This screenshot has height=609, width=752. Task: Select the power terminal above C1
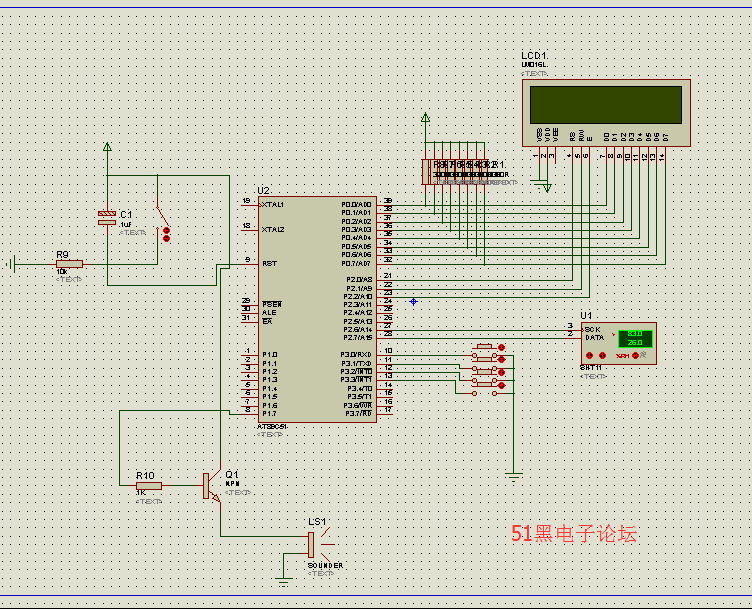pyautogui.click(x=107, y=147)
